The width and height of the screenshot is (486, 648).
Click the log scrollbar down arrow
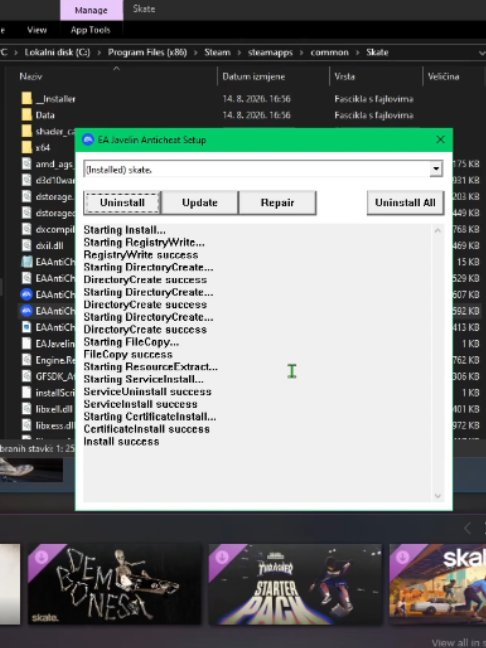click(x=438, y=496)
